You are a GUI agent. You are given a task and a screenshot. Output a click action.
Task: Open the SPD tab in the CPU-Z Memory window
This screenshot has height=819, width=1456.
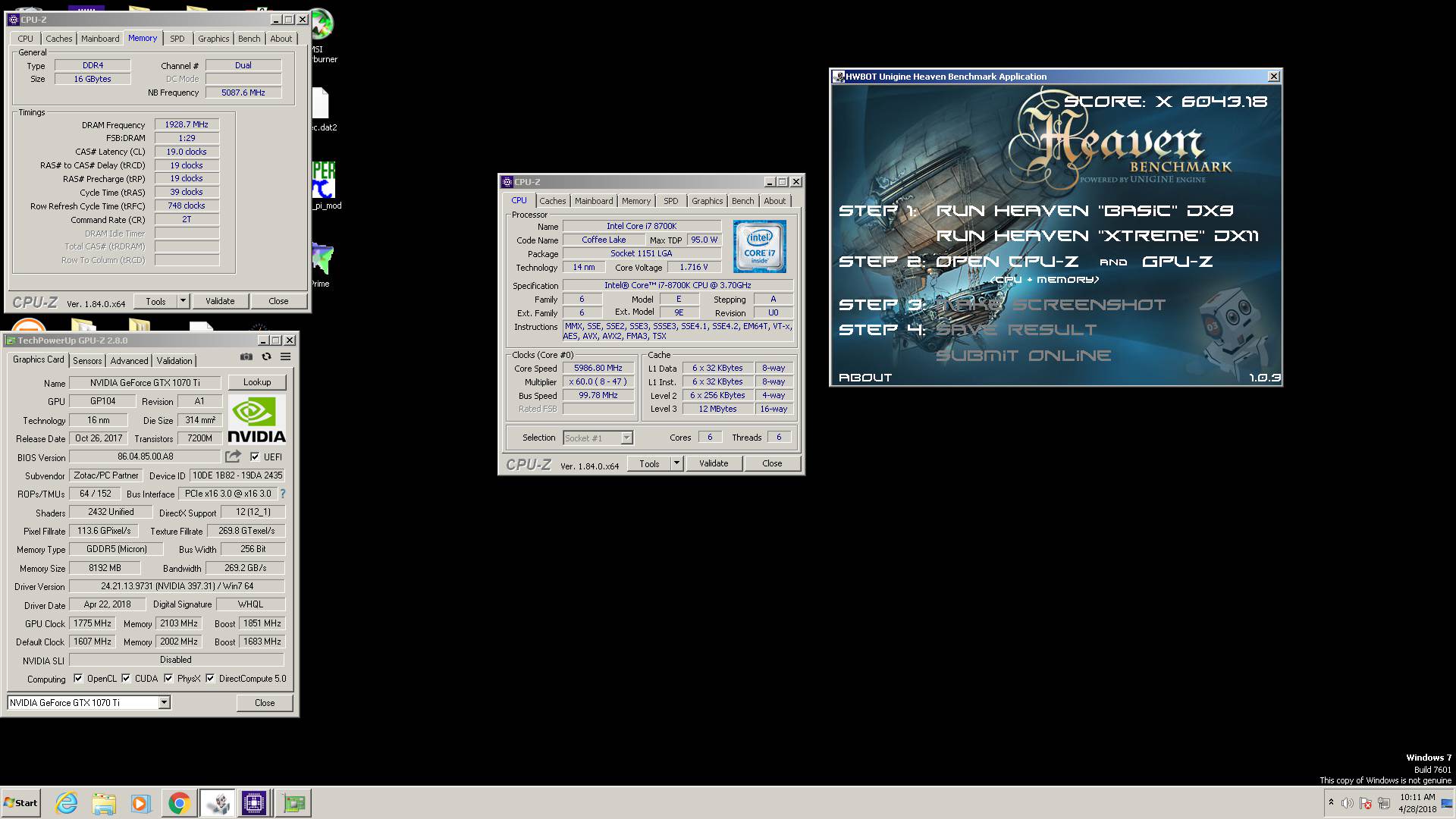tap(177, 39)
